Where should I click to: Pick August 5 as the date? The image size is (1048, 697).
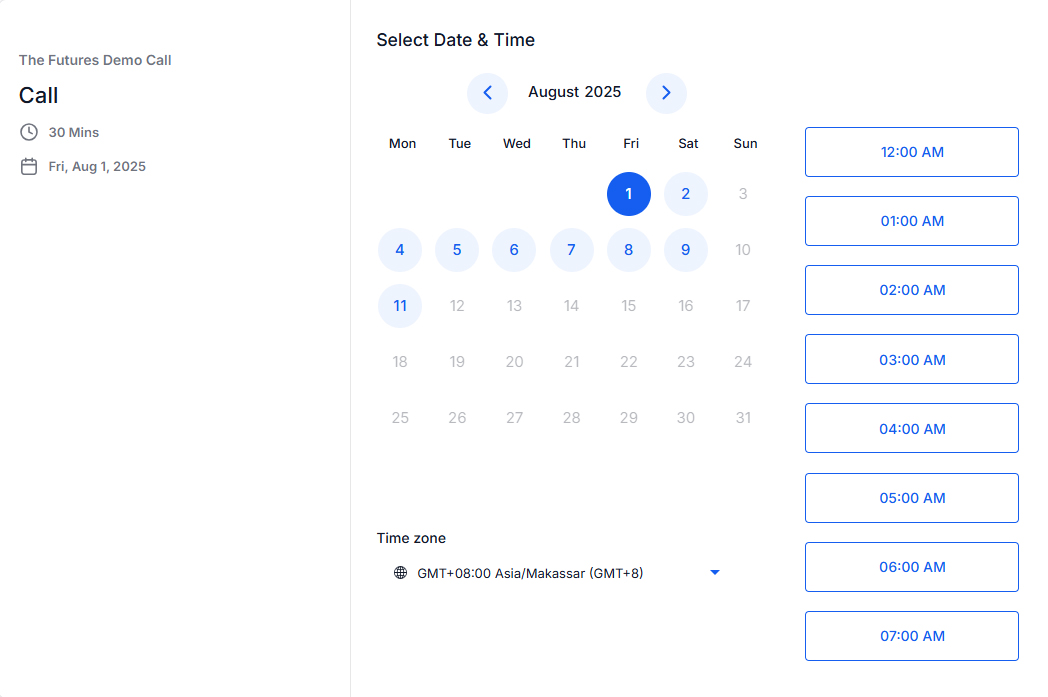coord(457,250)
